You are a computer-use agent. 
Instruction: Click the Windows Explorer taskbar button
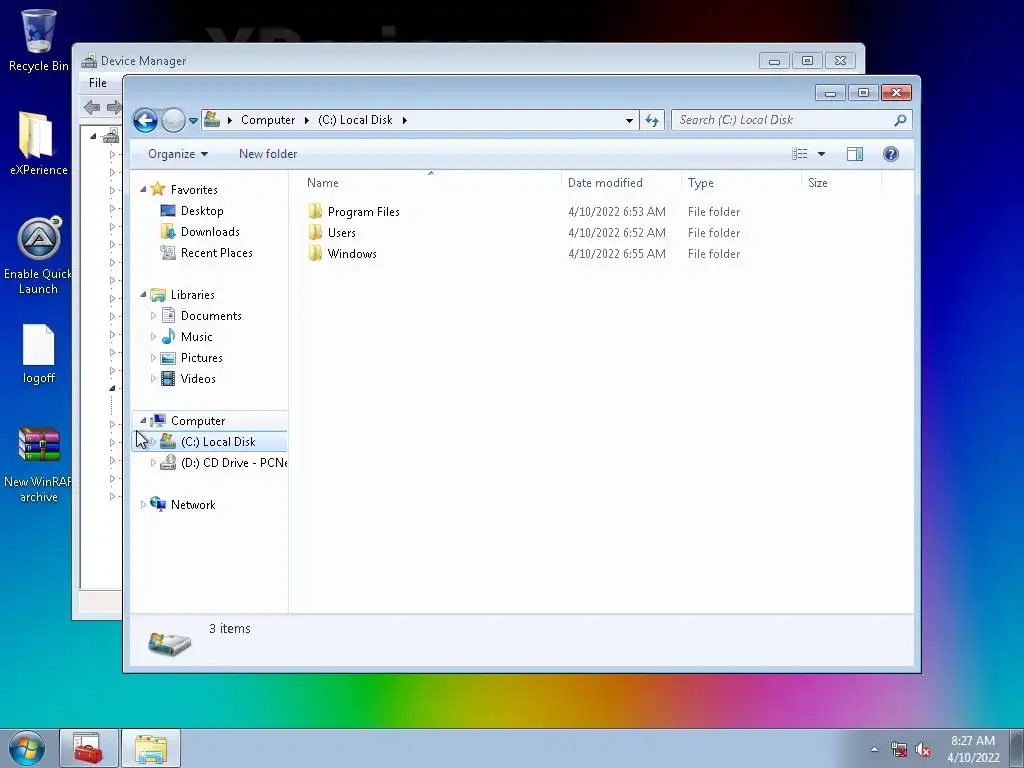[x=151, y=748]
